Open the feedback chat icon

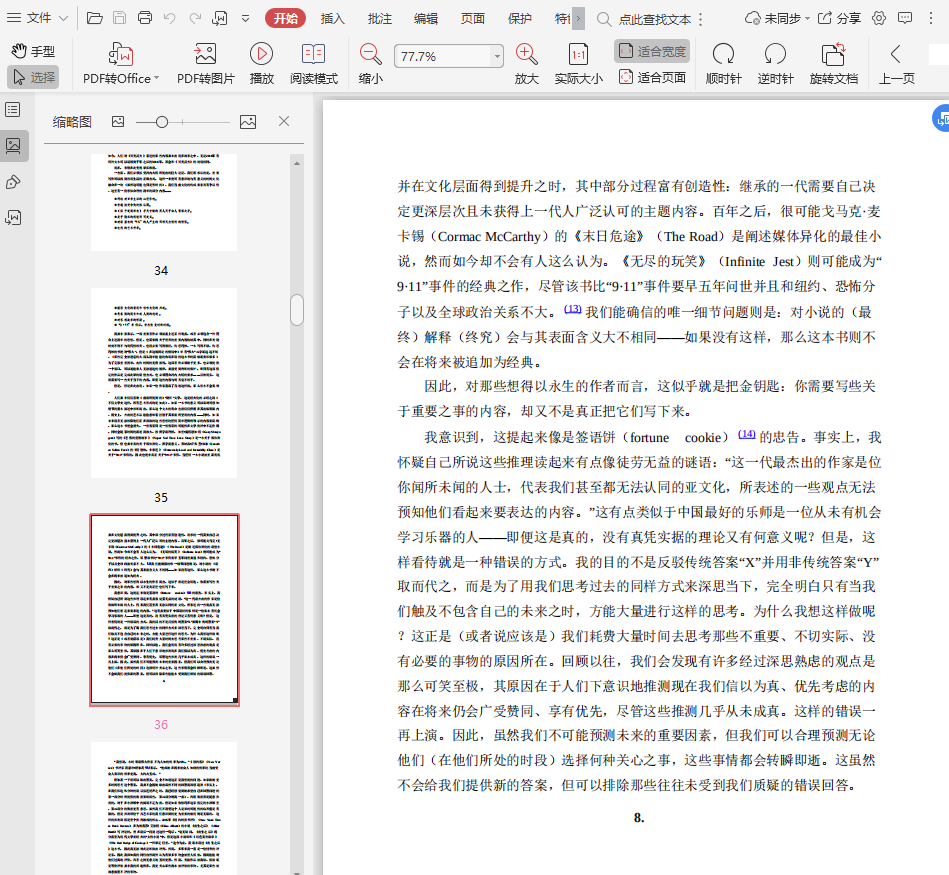[905, 18]
